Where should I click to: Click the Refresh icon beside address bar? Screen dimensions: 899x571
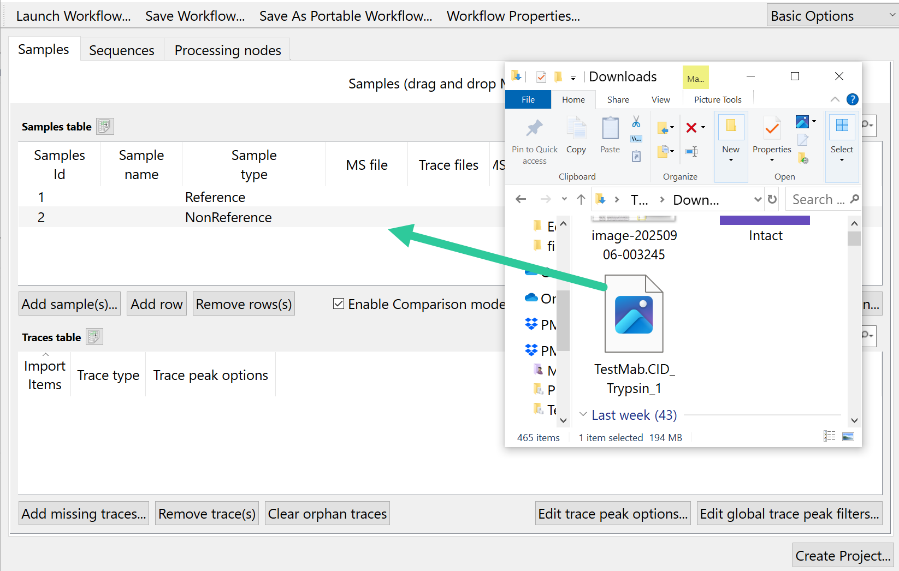pyautogui.click(x=772, y=199)
